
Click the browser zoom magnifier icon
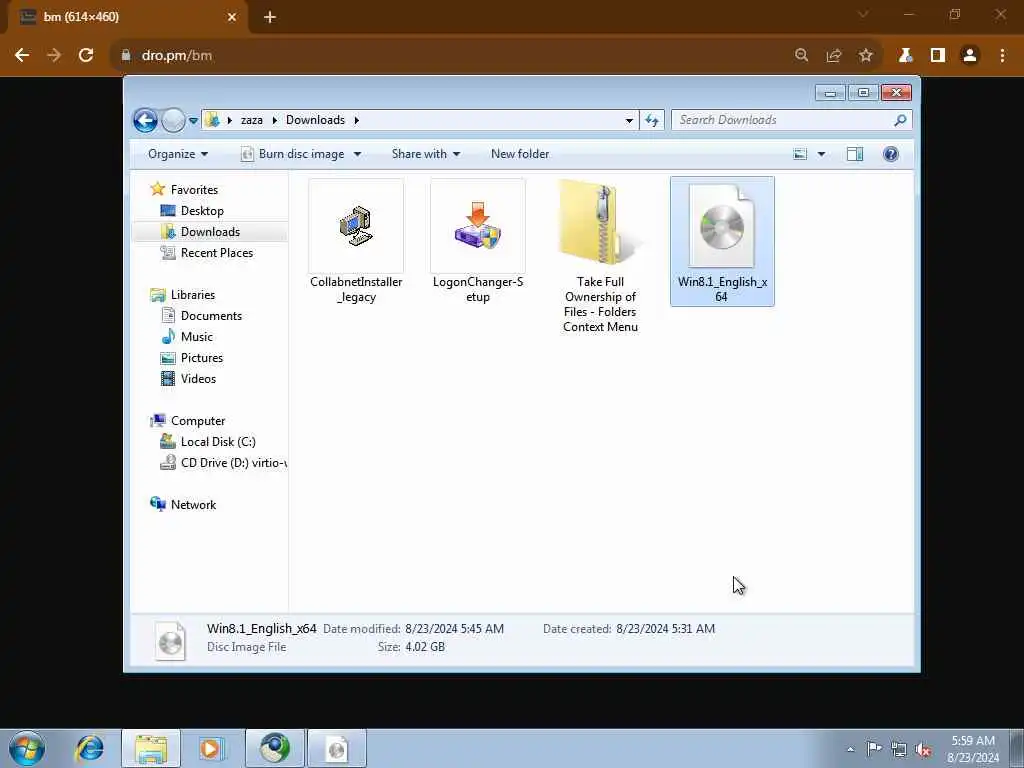coord(801,56)
